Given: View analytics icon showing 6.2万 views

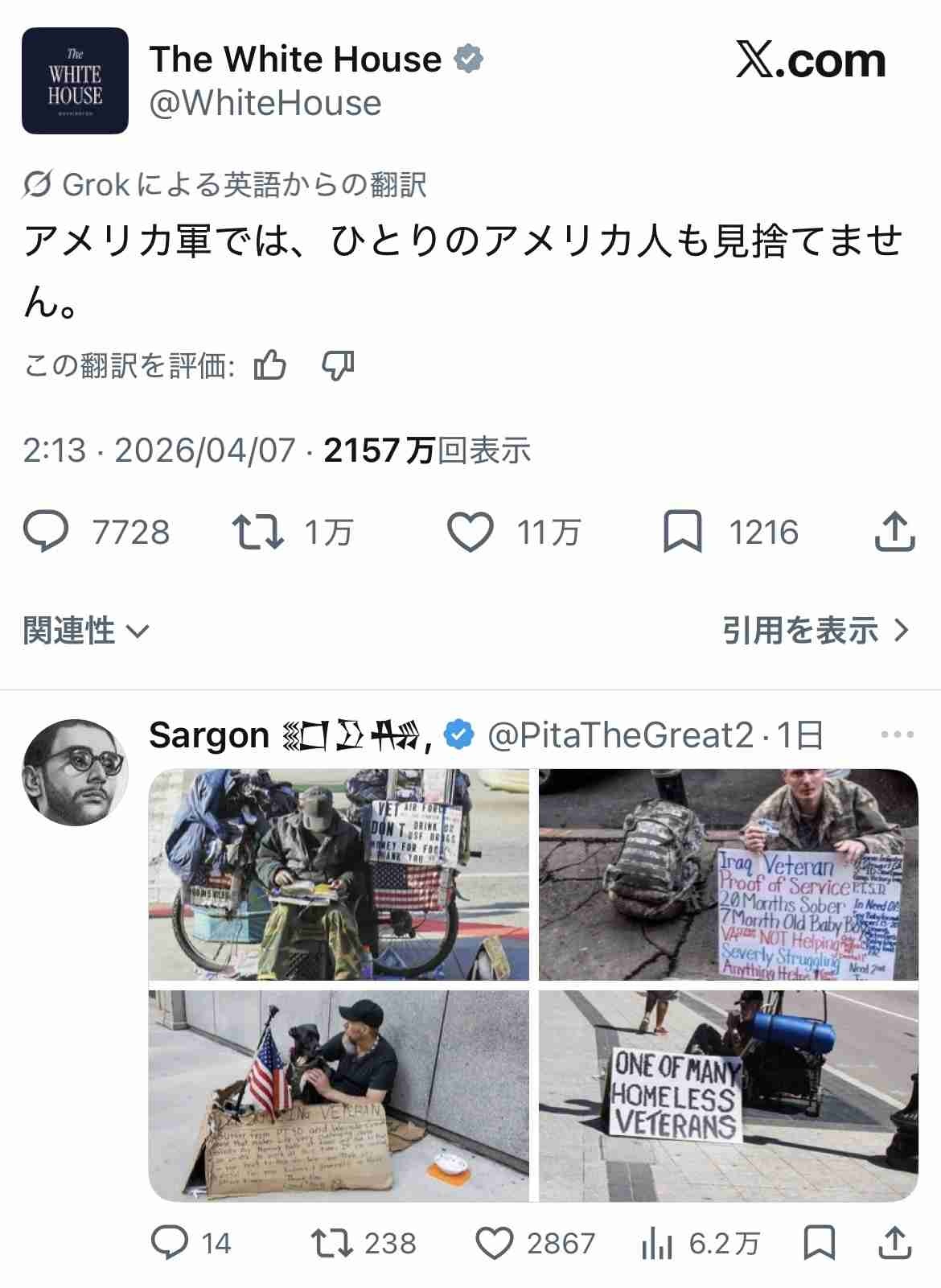Looking at the screenshot, I should point(657,1244).
